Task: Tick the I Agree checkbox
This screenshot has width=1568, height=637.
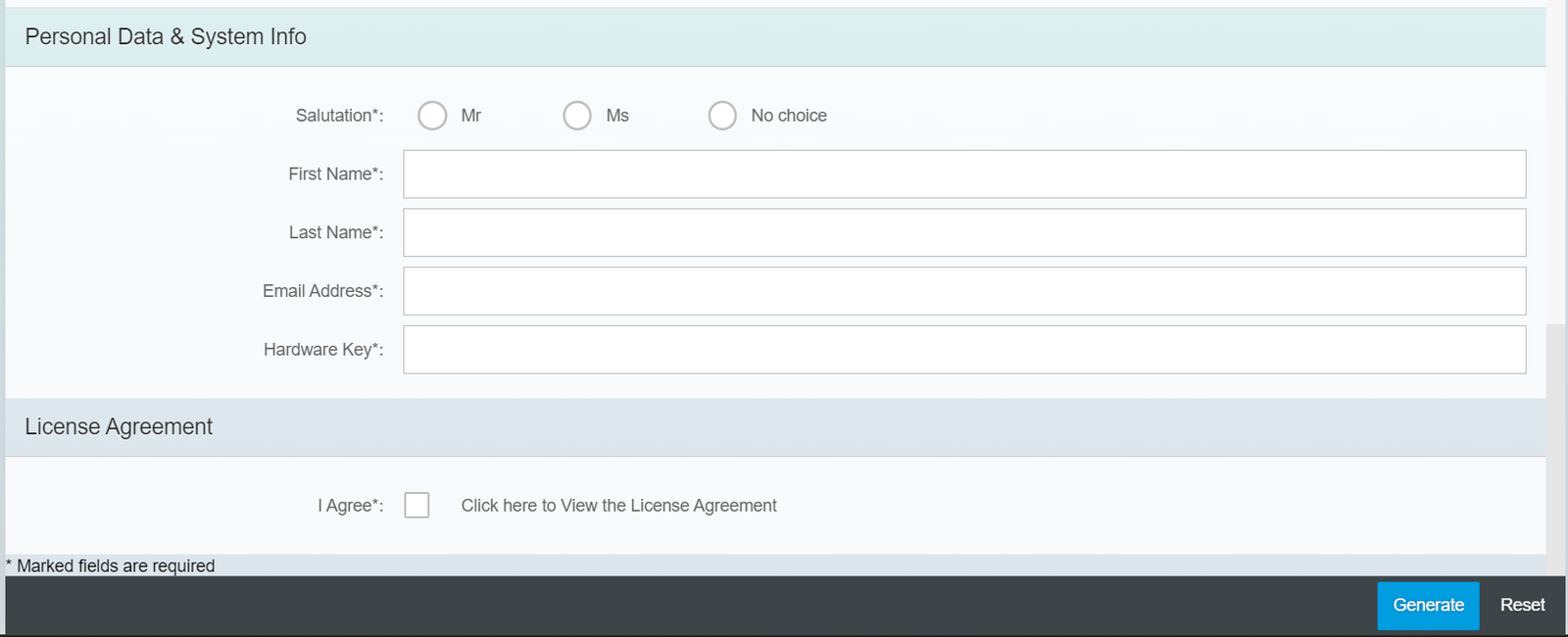Action: pos(416,506)
